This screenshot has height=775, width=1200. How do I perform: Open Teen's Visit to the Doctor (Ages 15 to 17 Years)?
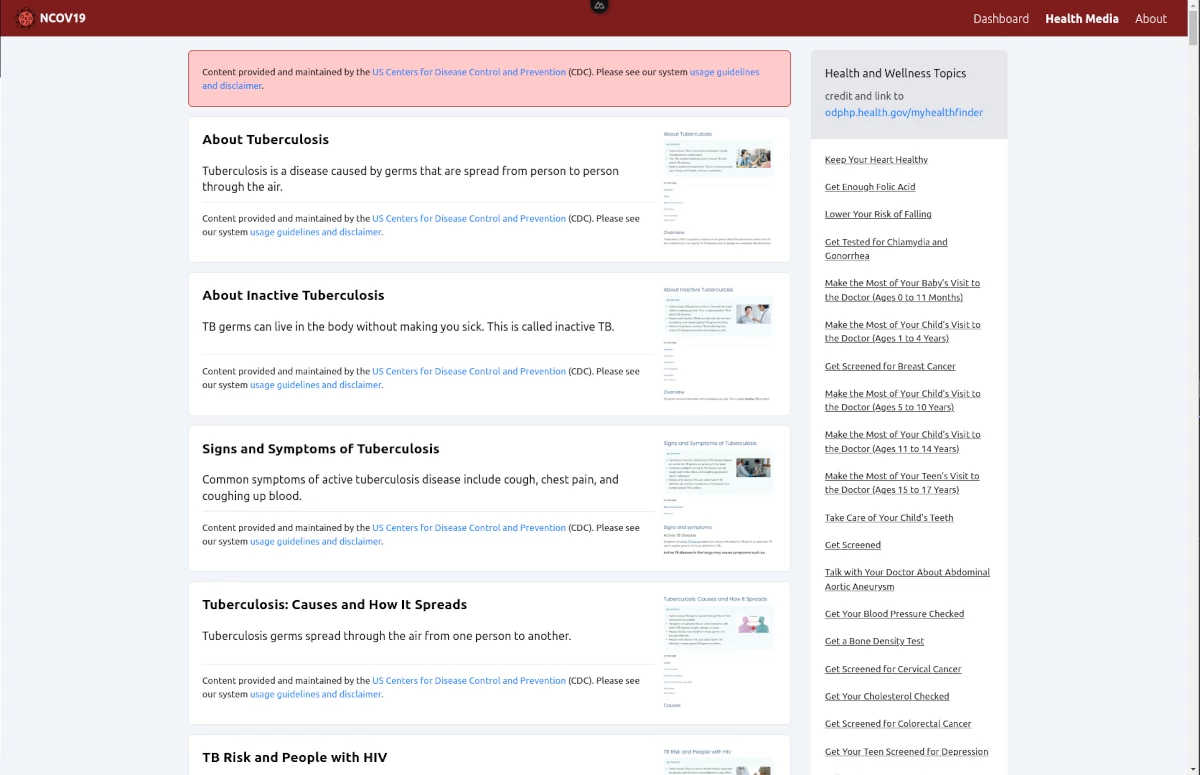coord(902,483)
